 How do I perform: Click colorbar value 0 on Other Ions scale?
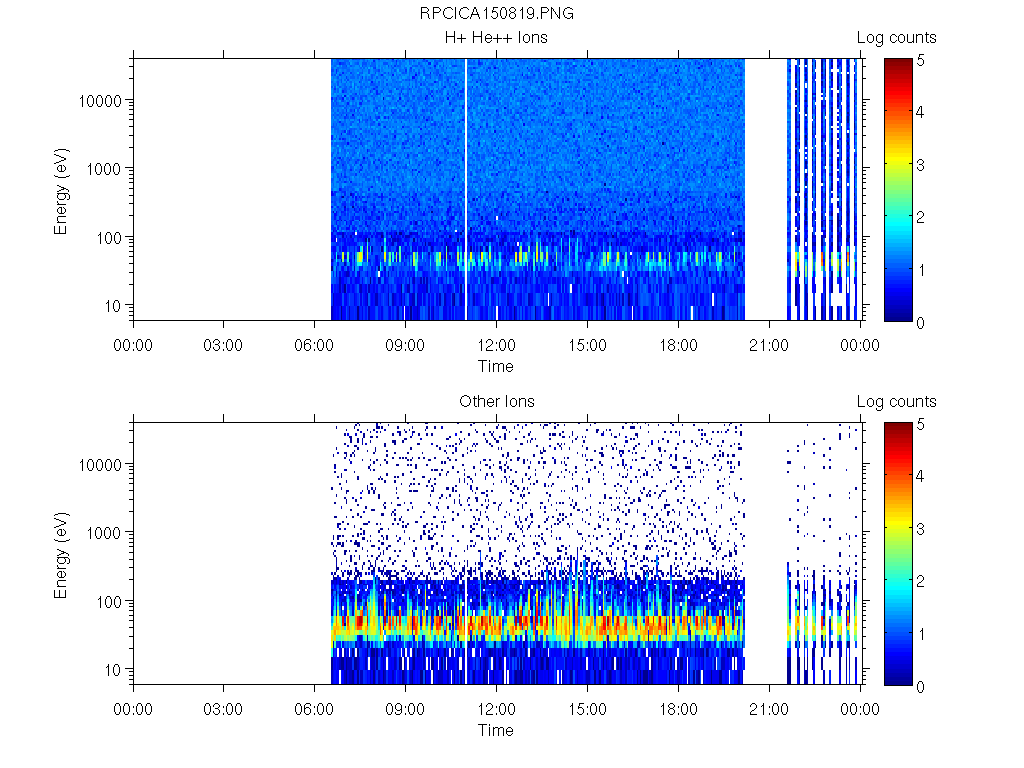tap(921, 686)
